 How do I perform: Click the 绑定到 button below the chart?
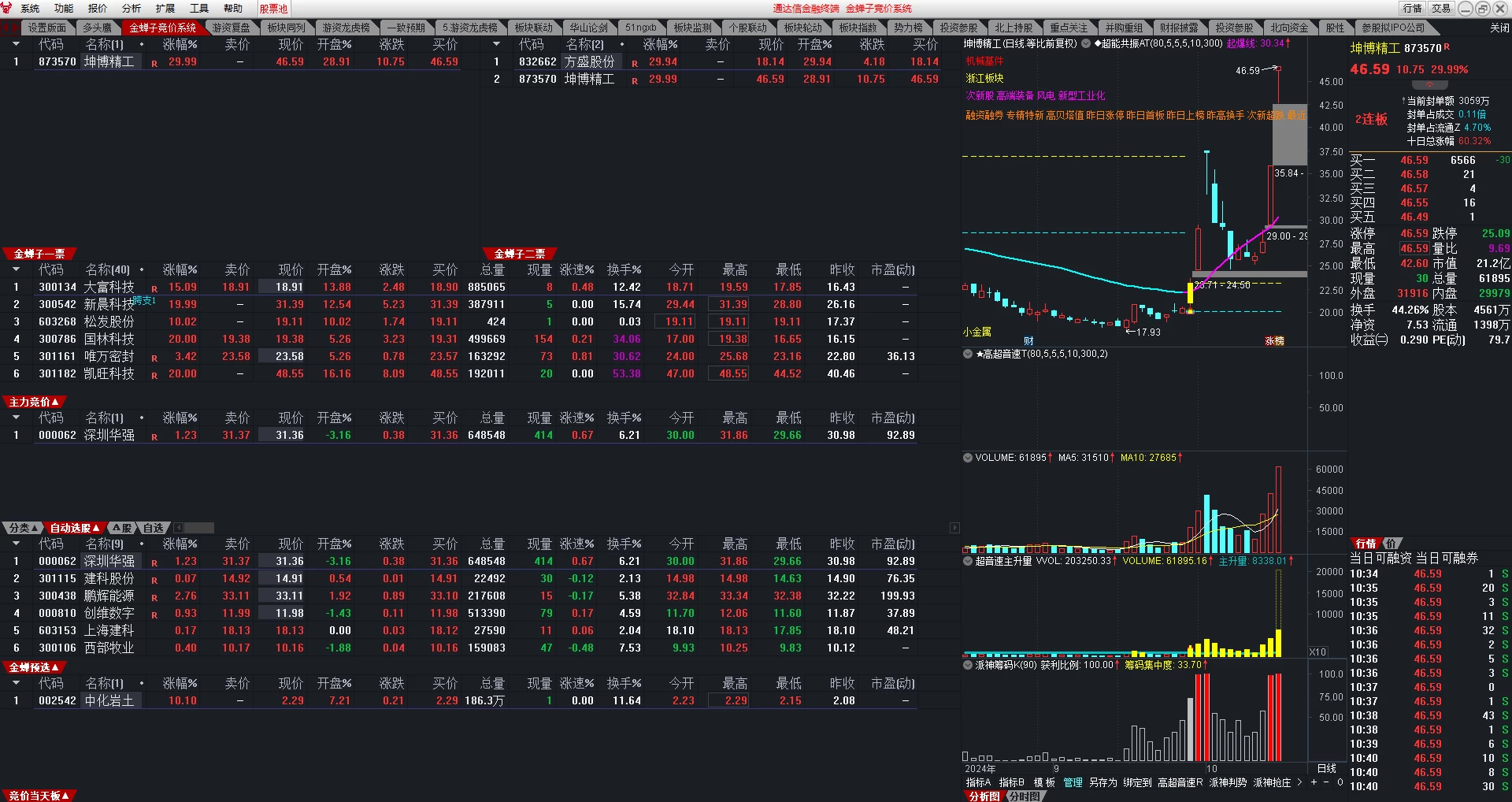1137,782
